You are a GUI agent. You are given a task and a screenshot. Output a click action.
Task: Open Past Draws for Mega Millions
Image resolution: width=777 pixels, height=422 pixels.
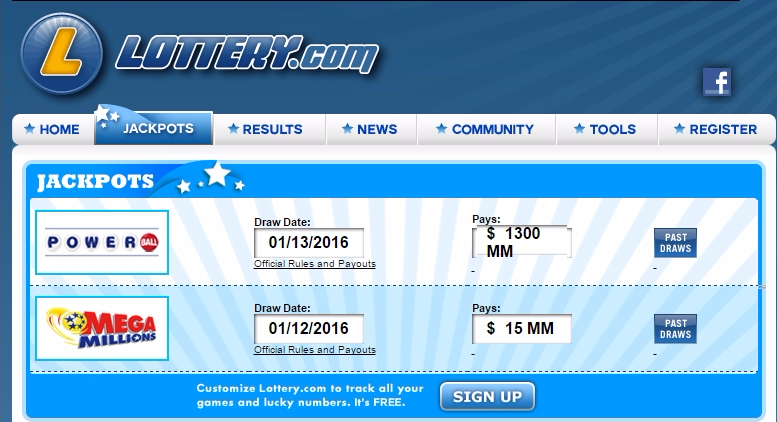pos(675,329)
